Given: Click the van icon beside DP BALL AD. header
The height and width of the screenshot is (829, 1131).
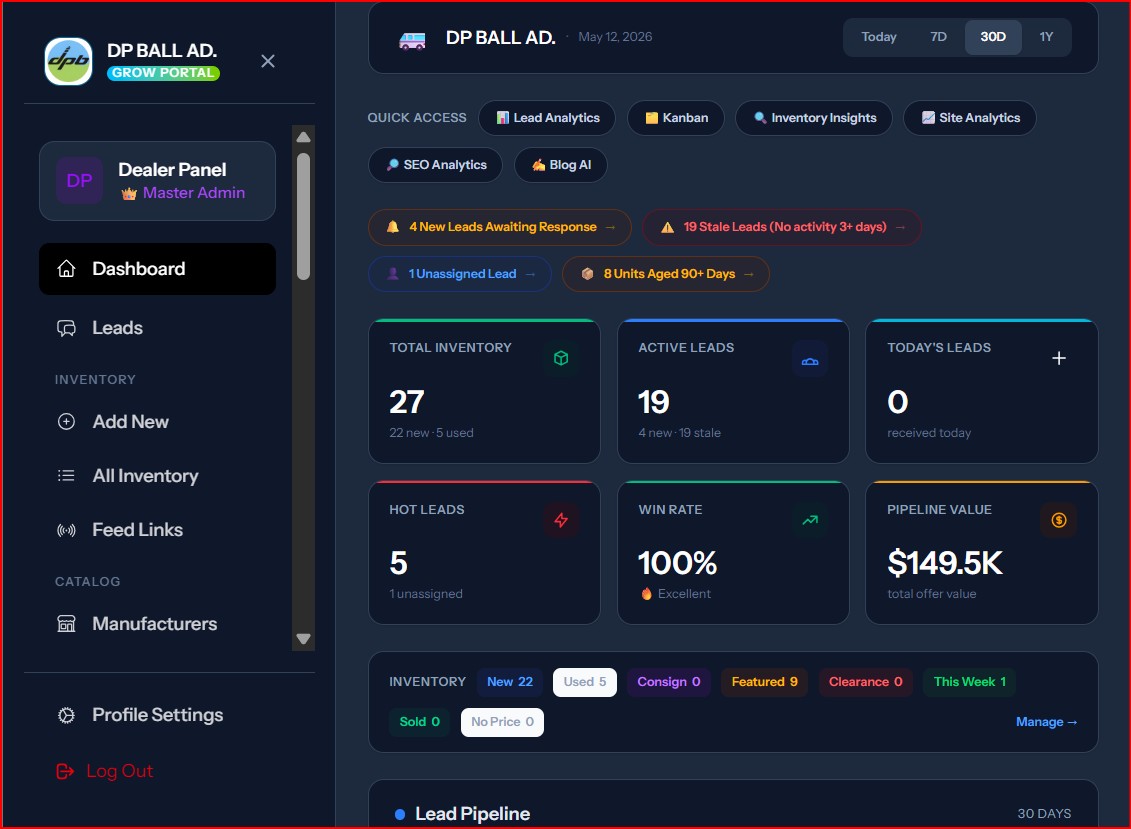Looking at the screenshot, I should pos(413,40).
